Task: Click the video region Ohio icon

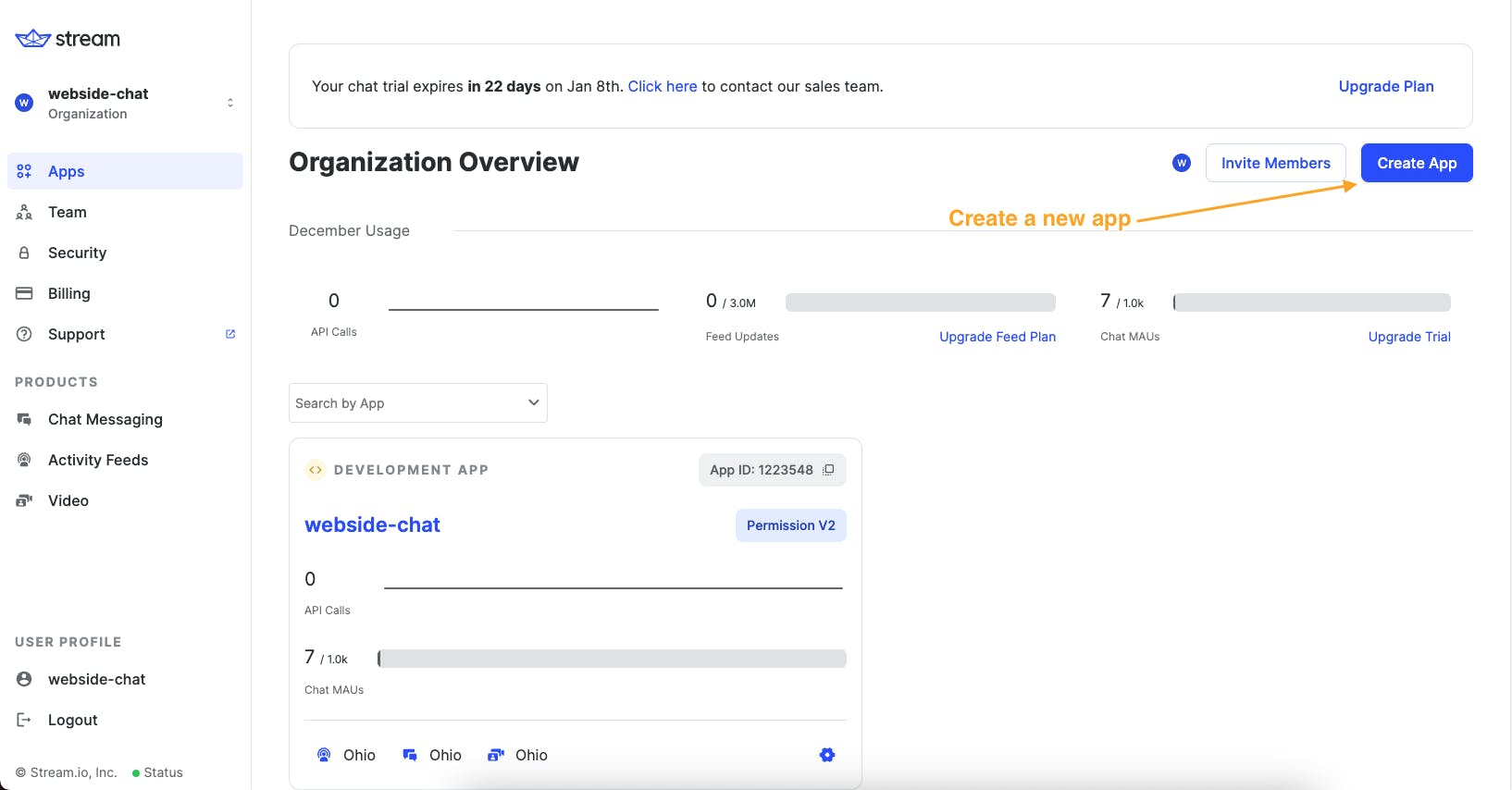Action: click(496, 755)
